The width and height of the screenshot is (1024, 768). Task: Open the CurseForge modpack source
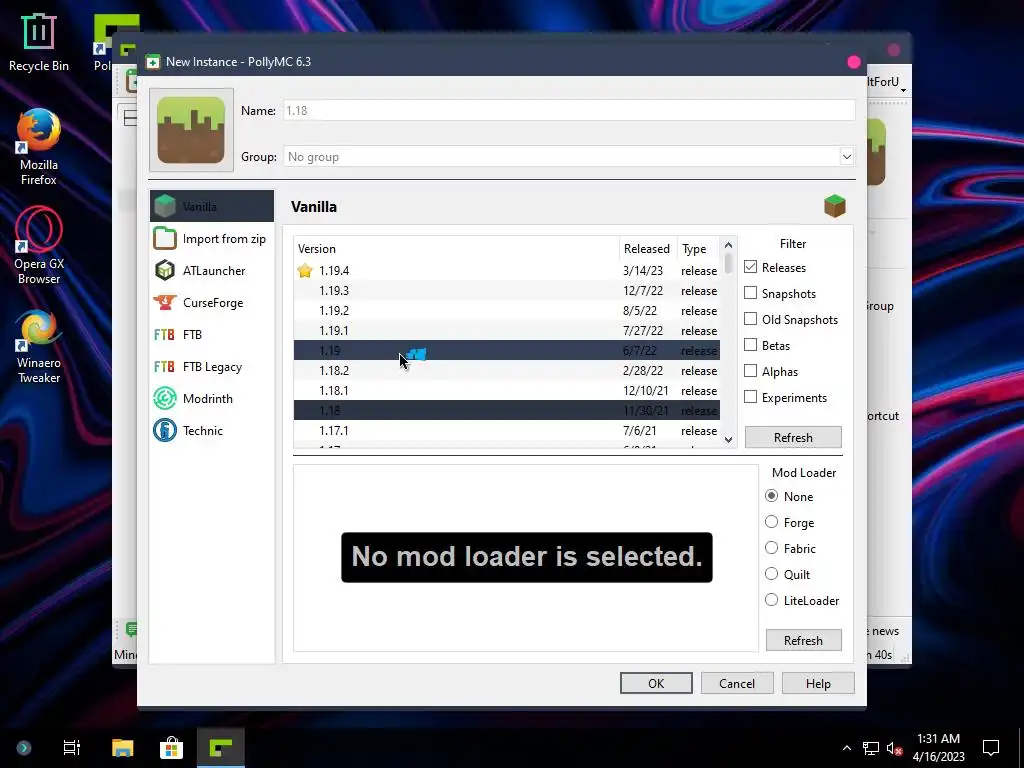[212, 302]
